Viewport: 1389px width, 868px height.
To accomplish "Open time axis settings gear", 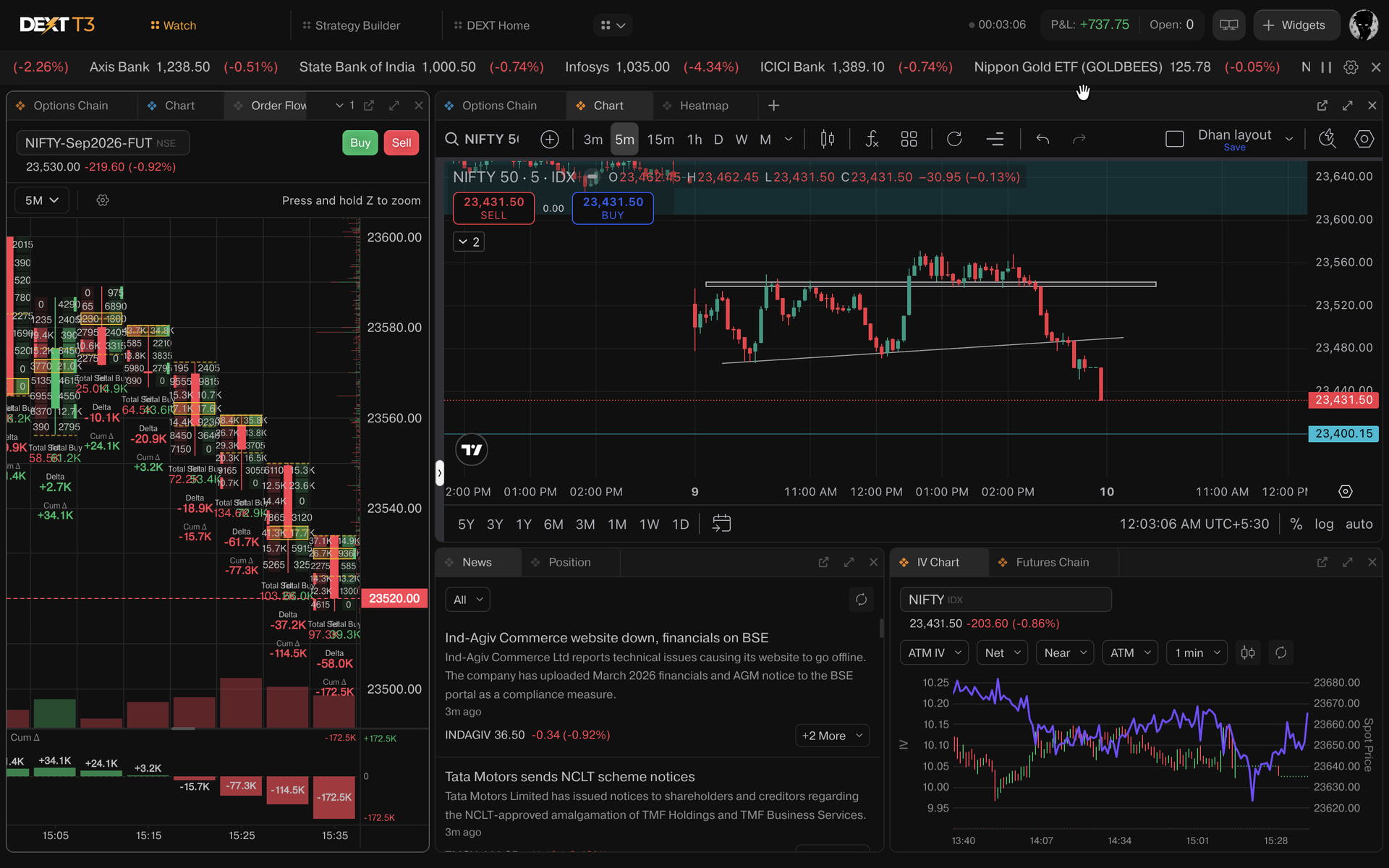I will click(1346, 492).
